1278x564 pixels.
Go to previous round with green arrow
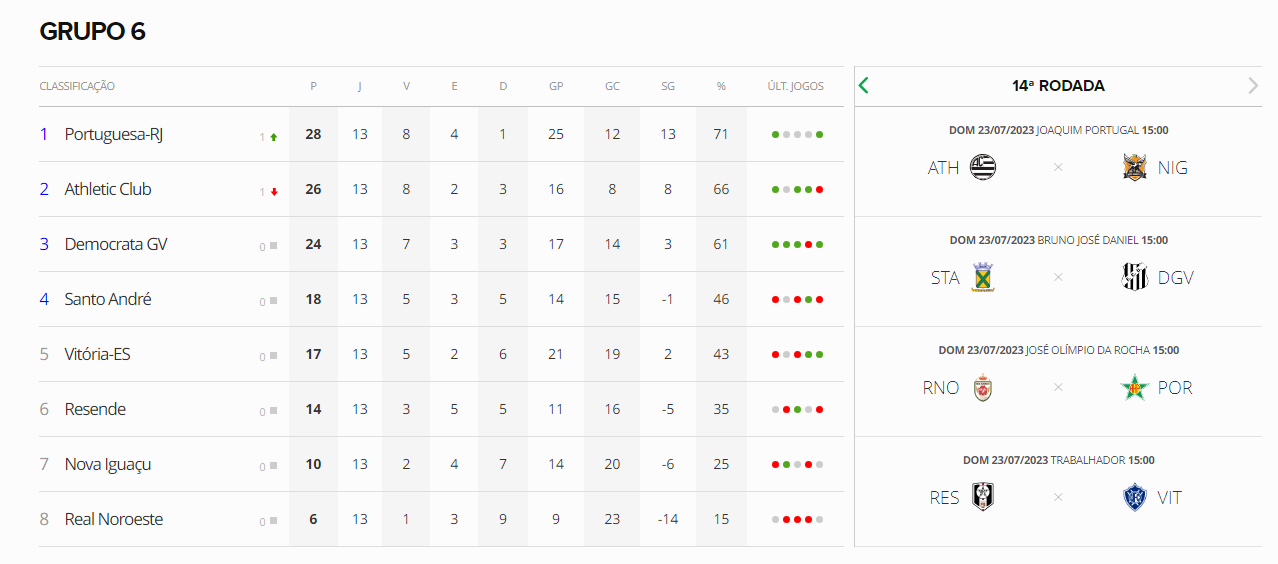pos(864,86)
